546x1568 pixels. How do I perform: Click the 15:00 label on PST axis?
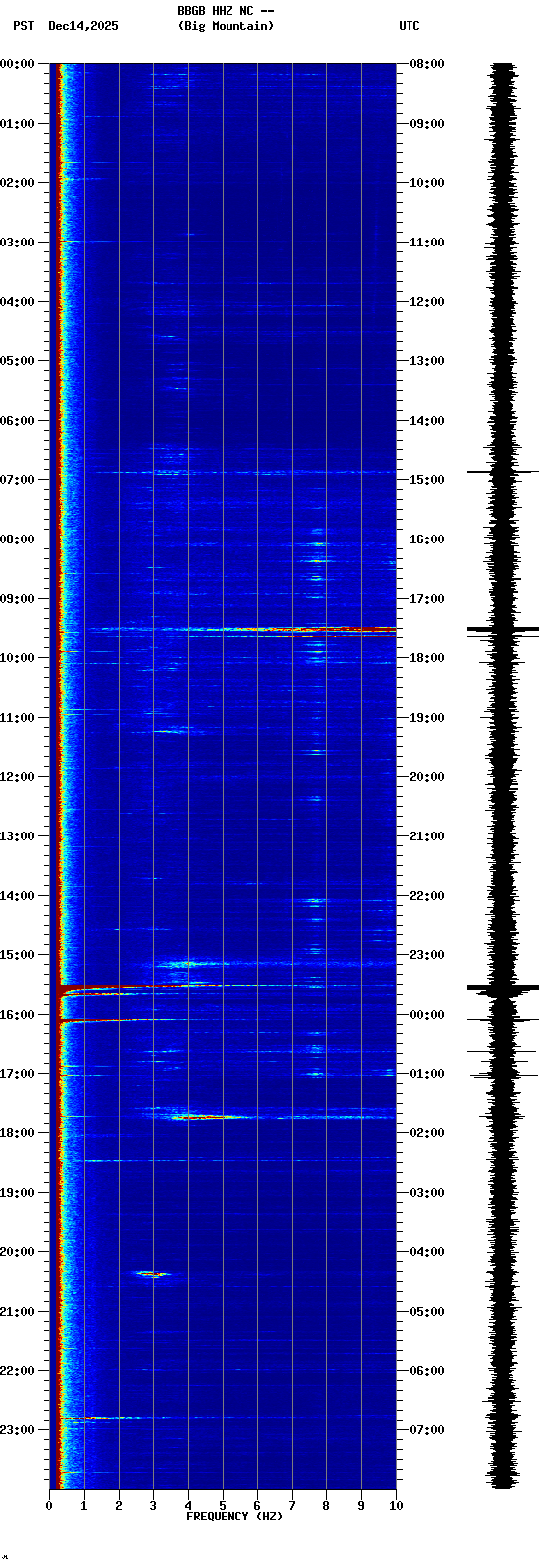[x=17, y=955]
